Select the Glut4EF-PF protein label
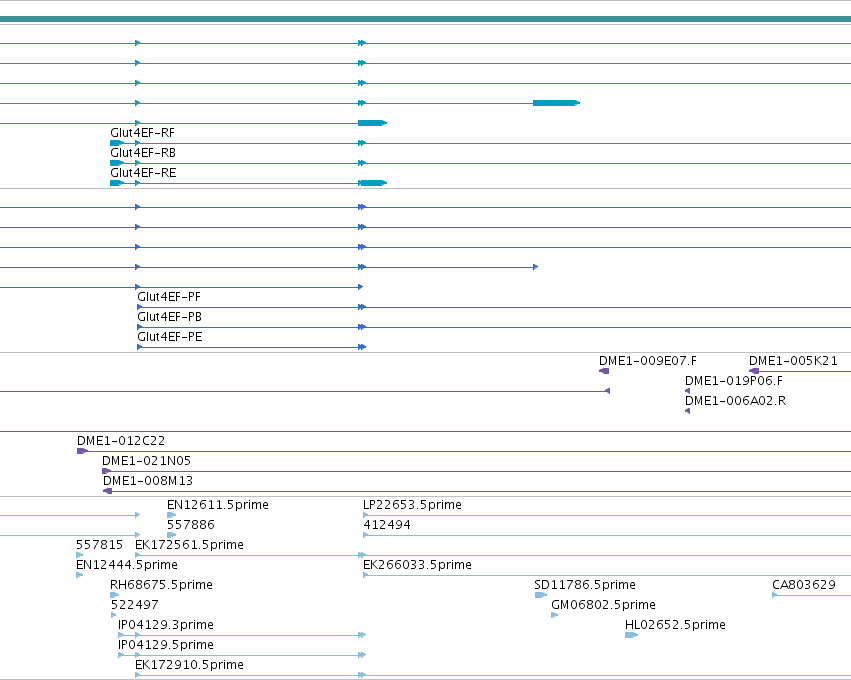 (169, 297)
